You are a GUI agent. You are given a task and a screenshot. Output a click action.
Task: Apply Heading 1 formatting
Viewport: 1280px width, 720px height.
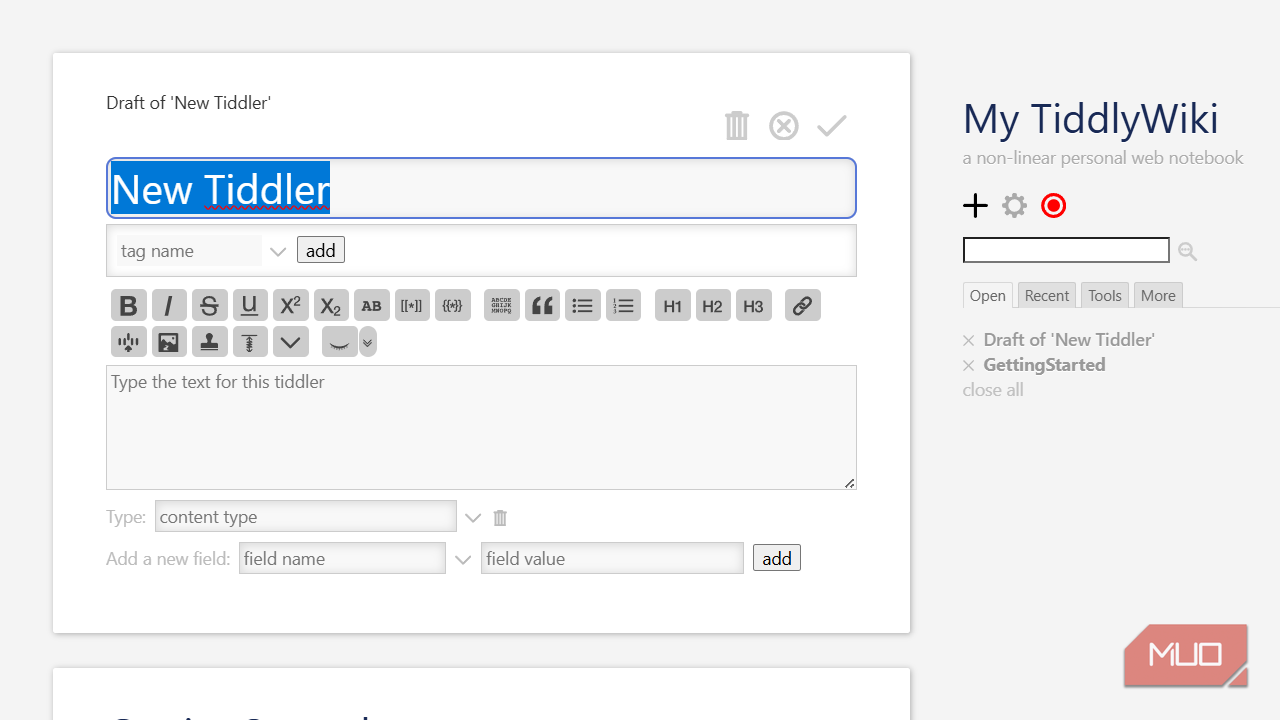click(x=673, y=306)
